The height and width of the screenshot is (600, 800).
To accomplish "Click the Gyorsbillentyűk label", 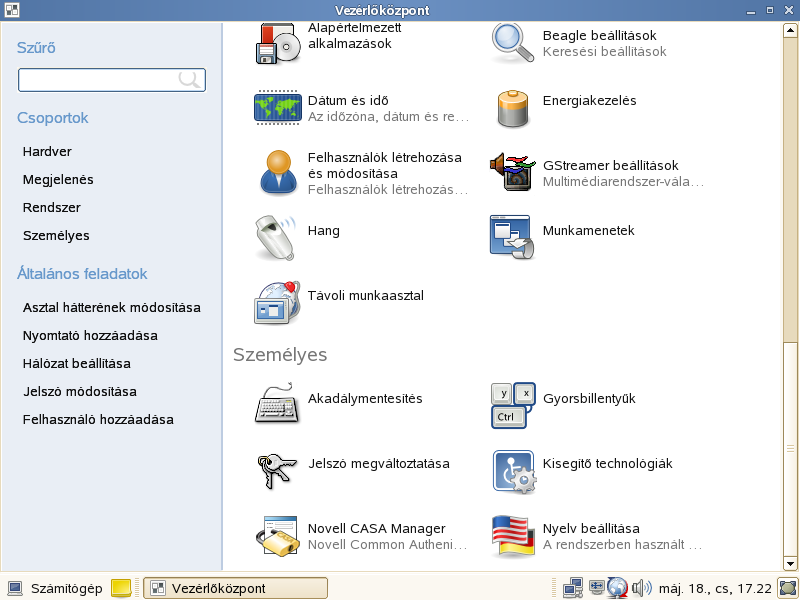I will point(589,398).
